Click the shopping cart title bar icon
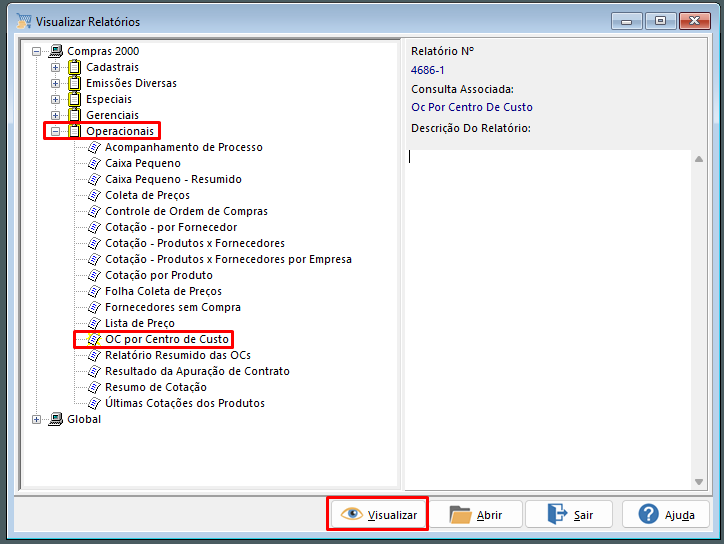This screenshot has height=544, width=724. (x=24, y=21)
